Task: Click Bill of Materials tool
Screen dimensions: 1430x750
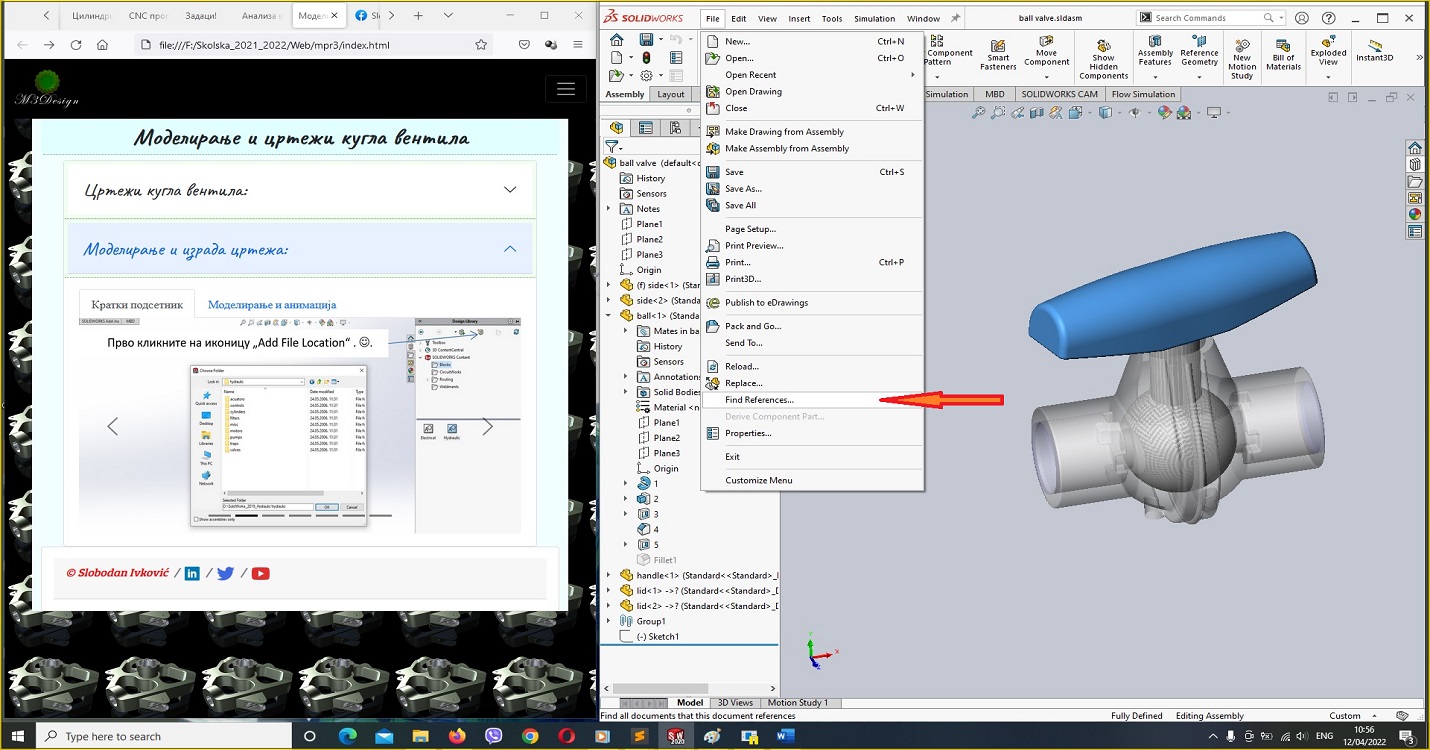Action: (x=1284, y=53)
